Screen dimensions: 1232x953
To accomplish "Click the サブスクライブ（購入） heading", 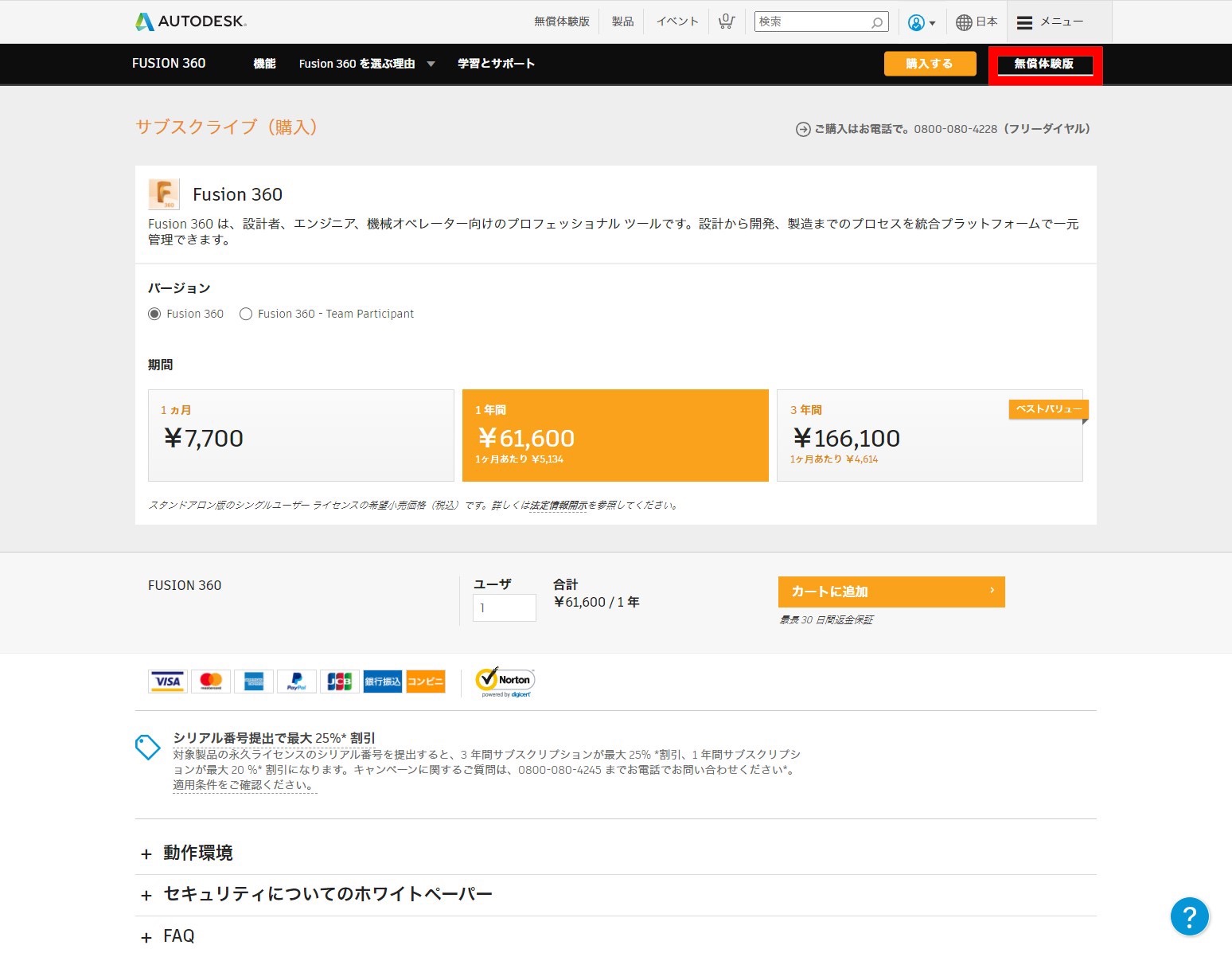I will 226,127.
